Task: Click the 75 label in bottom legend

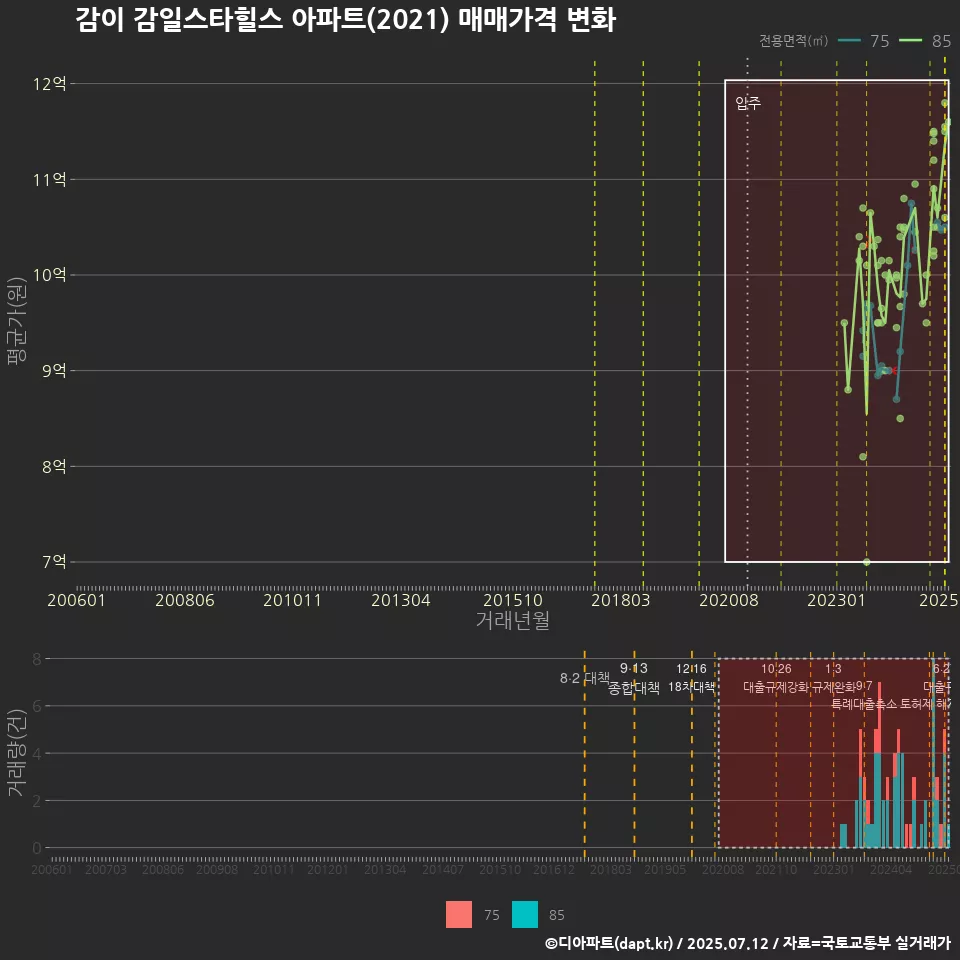Action: pos(492,915)
